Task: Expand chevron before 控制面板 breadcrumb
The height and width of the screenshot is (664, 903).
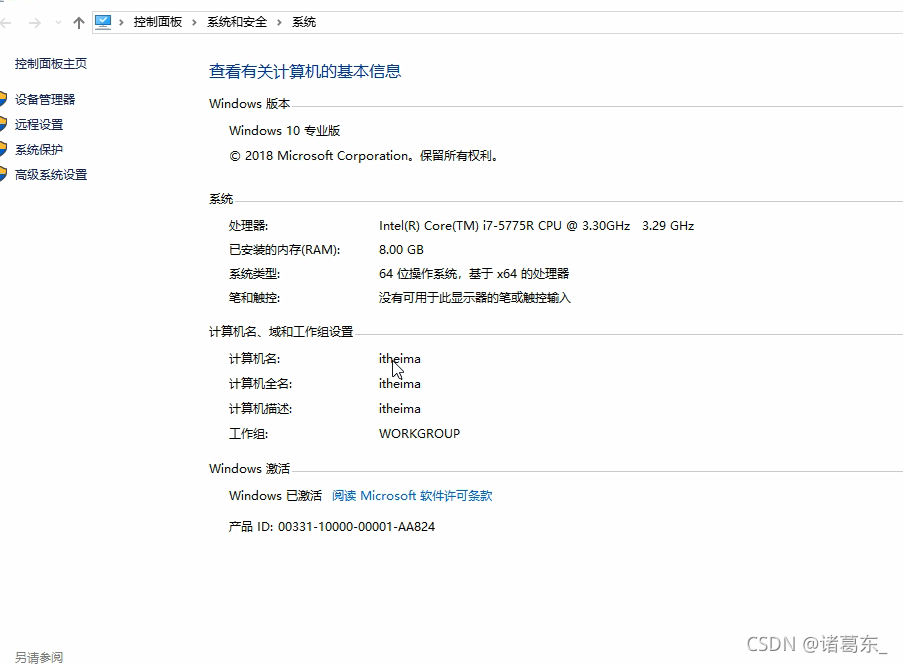Action: [121, 22]
